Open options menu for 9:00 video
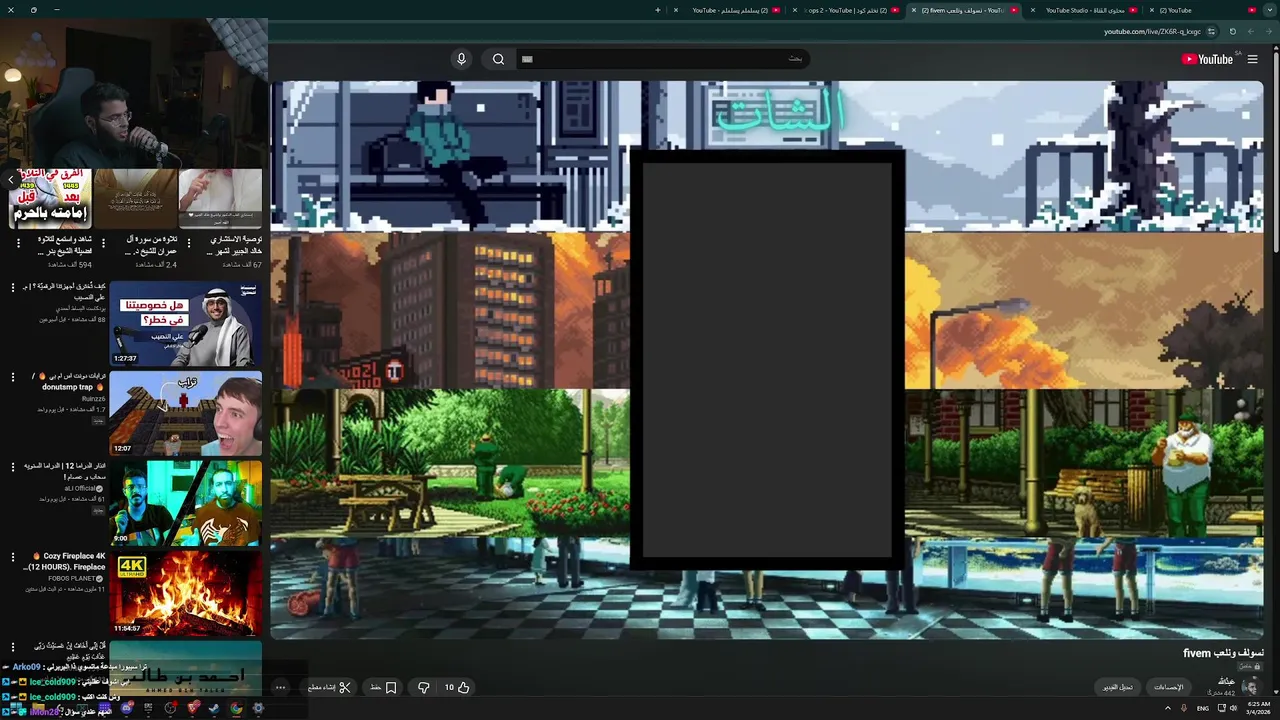 point(13,467)
